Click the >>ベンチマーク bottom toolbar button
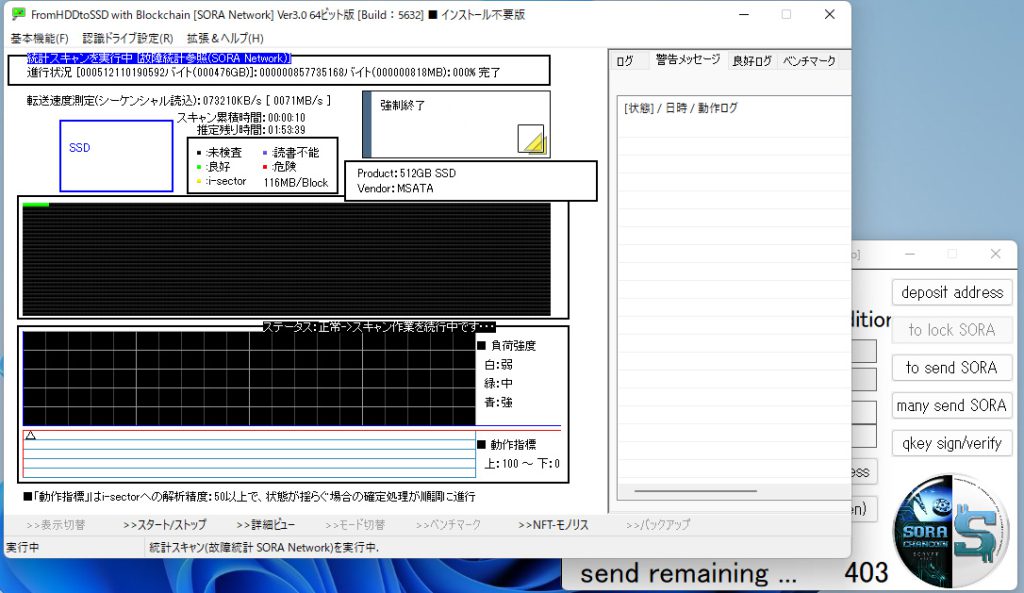1024x593 pixels. pyautogui.click(x=449, y=524)
